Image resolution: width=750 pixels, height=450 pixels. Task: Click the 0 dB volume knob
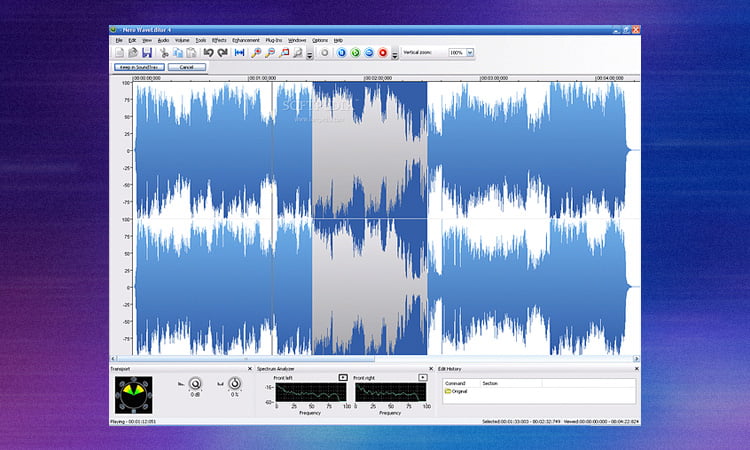point(195,384)
